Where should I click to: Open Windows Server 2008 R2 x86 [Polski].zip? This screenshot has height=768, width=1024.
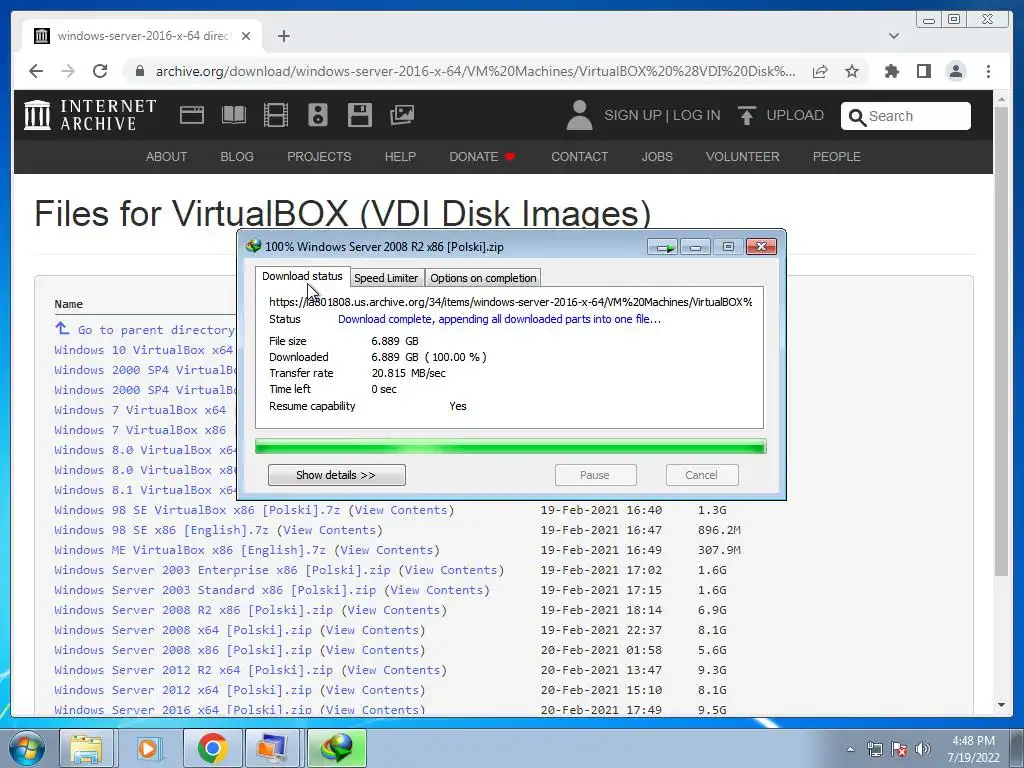pos(193,610)
